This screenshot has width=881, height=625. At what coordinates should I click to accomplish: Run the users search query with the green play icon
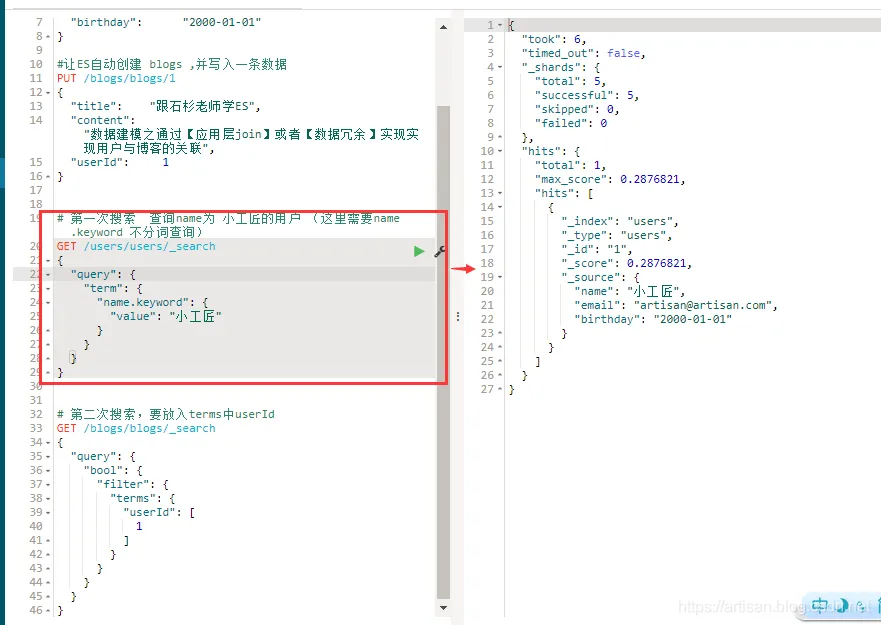tap(419, 251)
